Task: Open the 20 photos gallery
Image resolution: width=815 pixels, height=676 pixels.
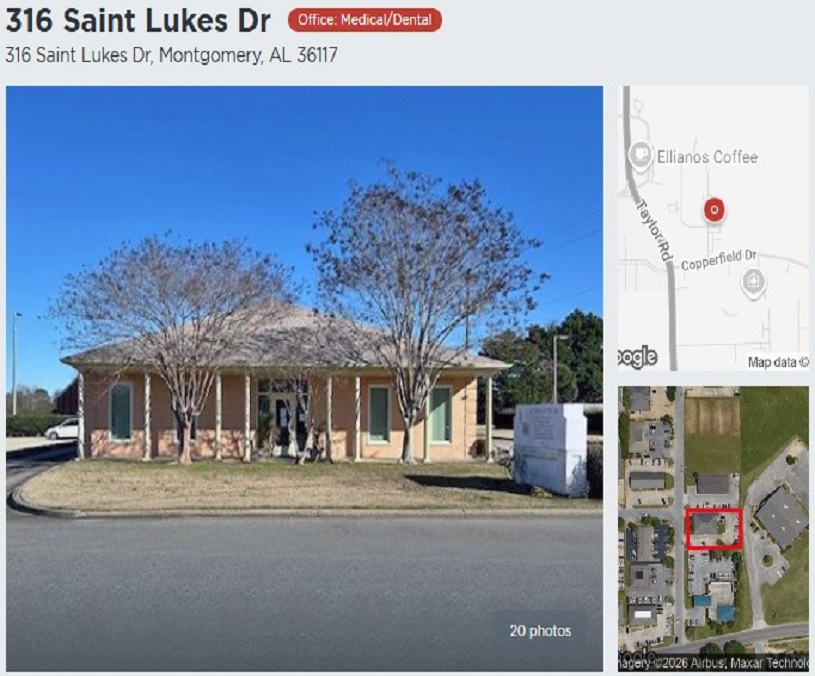Action: point(540,631)
